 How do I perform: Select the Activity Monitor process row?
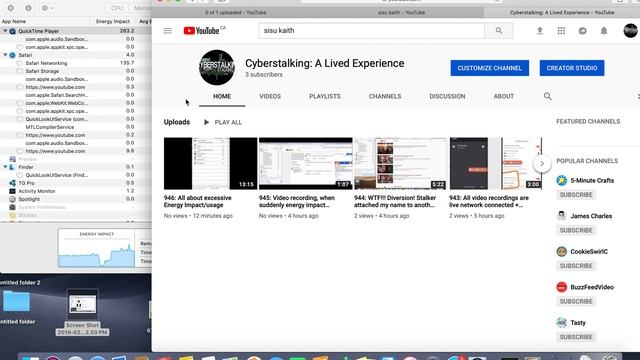point(76,191)
